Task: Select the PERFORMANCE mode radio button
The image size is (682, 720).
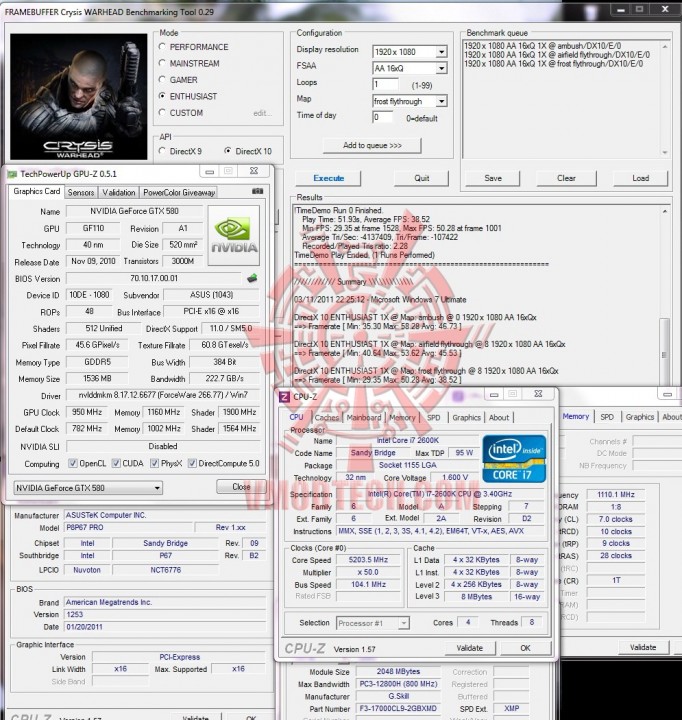Action: pos(162,46)
